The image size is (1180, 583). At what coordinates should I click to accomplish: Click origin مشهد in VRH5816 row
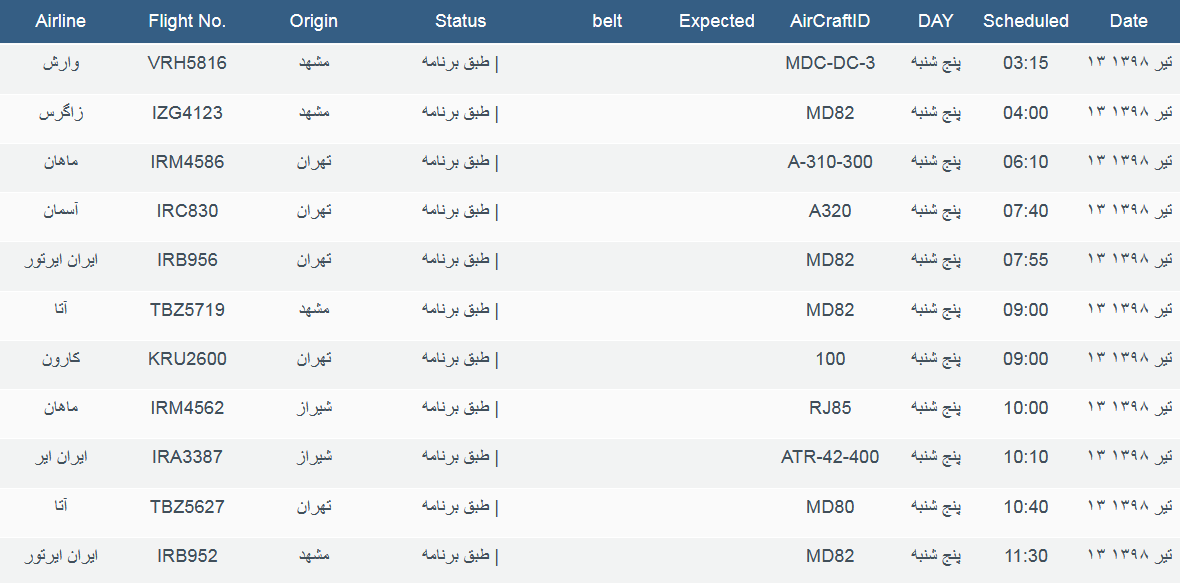point(315,62)
